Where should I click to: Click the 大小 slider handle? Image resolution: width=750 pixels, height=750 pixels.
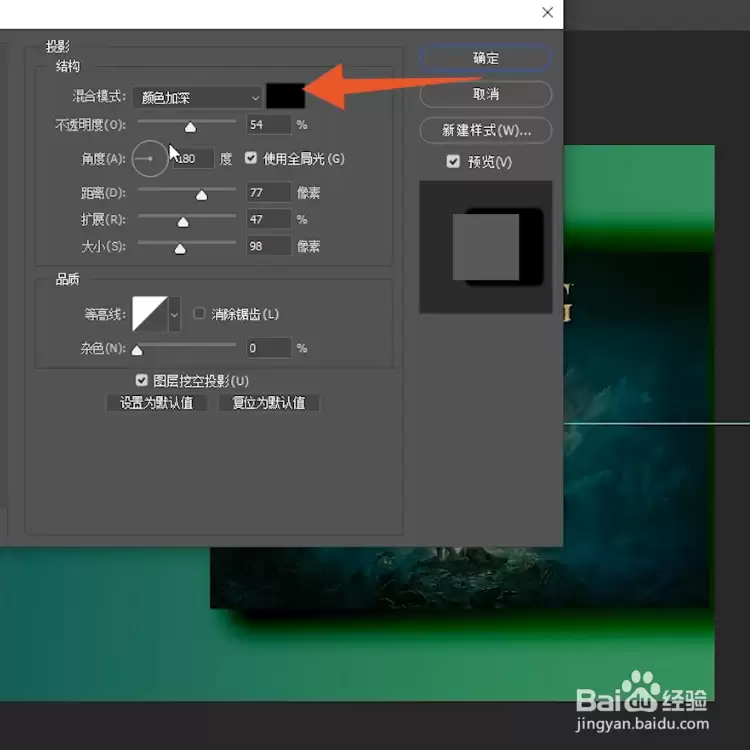(180, 249)
